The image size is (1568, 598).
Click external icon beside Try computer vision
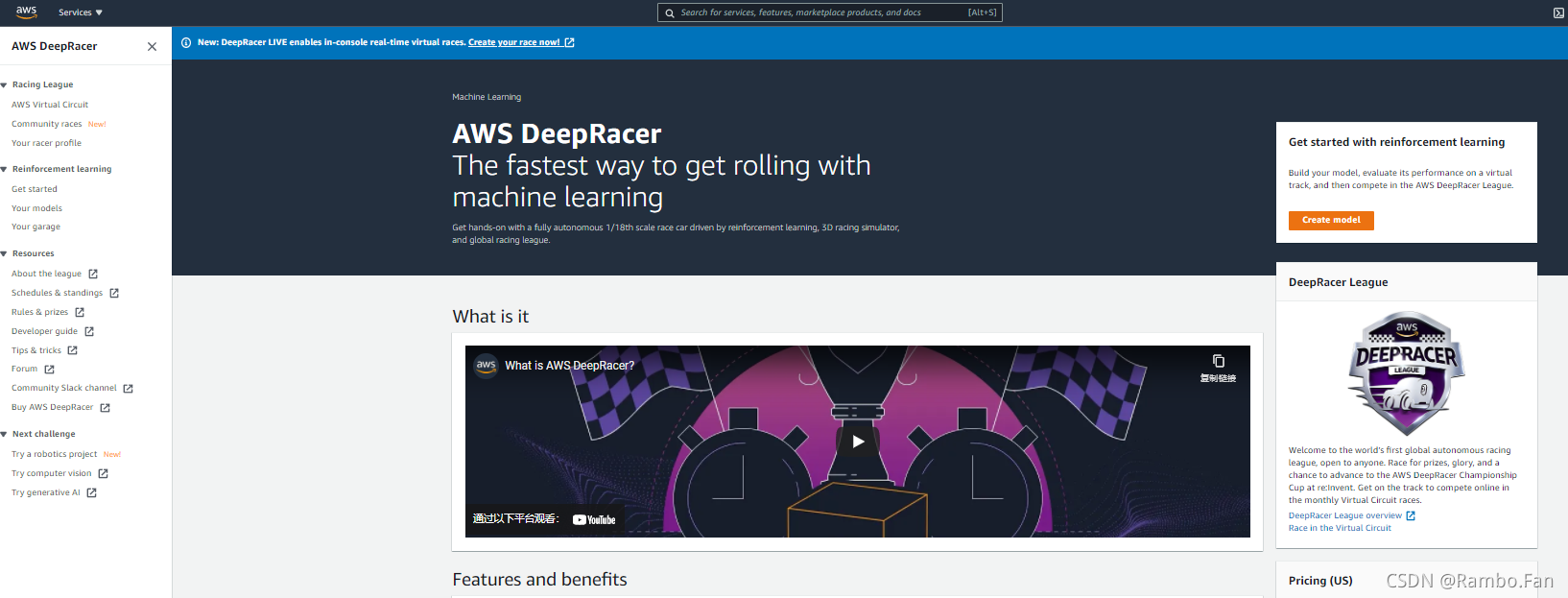click(x=103, y=473)
